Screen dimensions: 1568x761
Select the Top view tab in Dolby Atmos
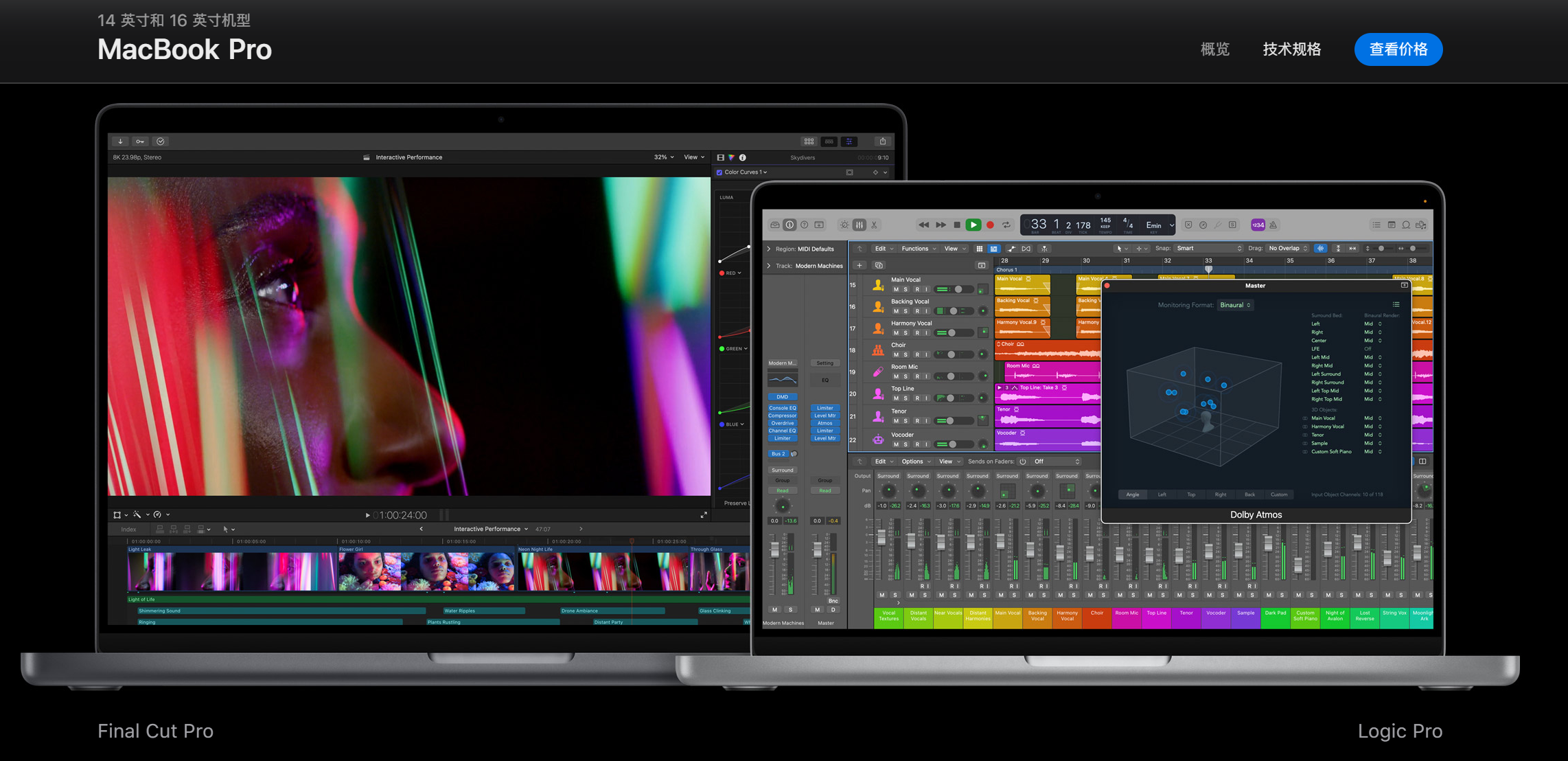tap(1191, 495)
